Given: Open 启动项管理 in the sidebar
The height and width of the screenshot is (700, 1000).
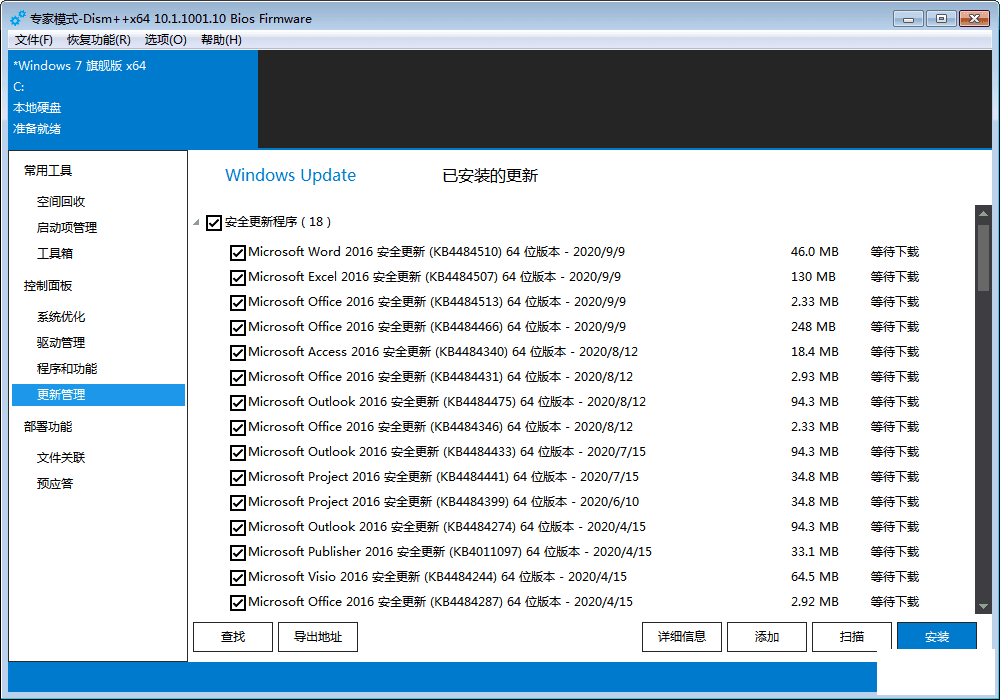Looking at the screenshot, I should click(67, 228).
